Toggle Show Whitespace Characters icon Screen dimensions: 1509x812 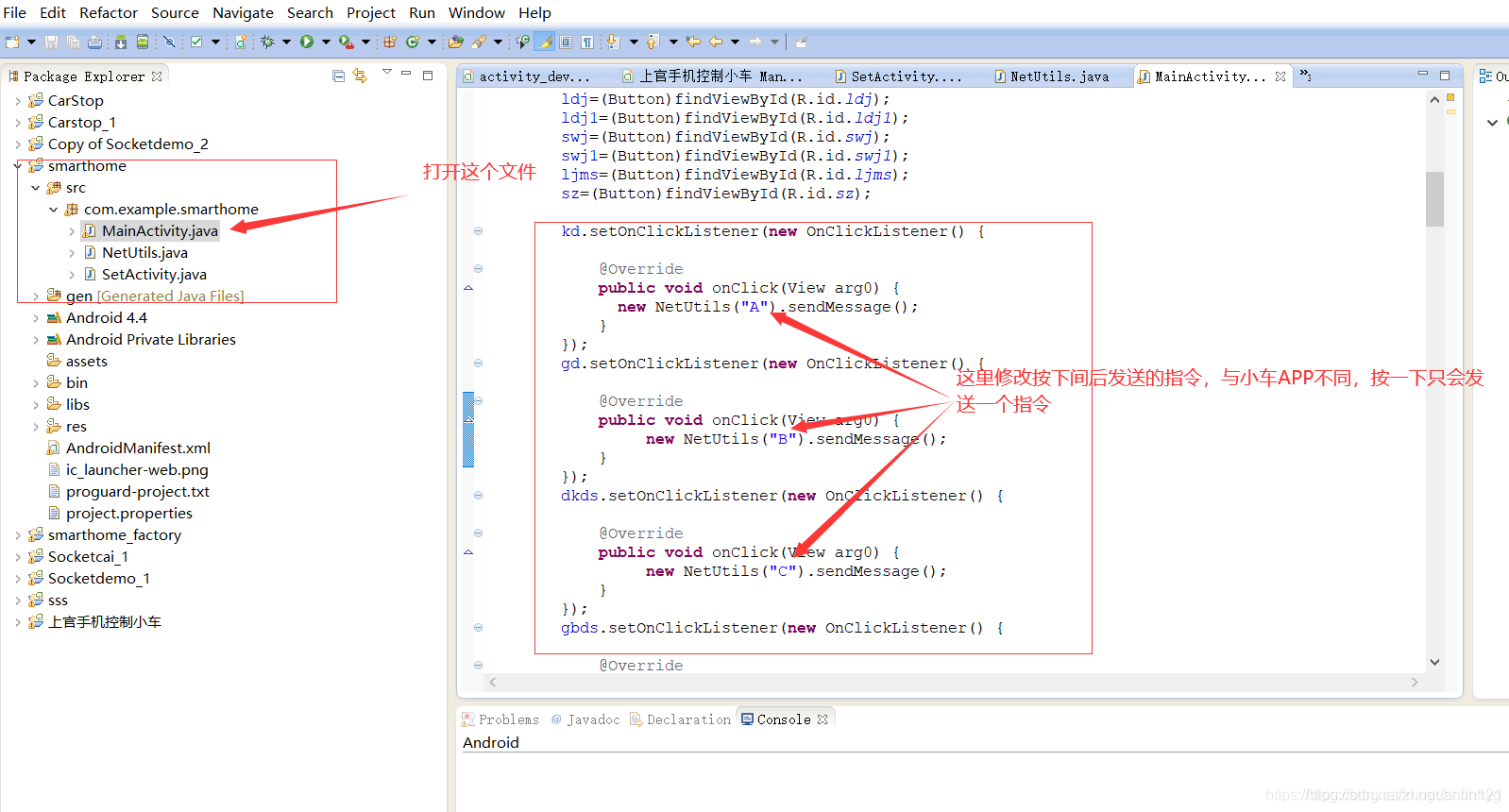587,42
